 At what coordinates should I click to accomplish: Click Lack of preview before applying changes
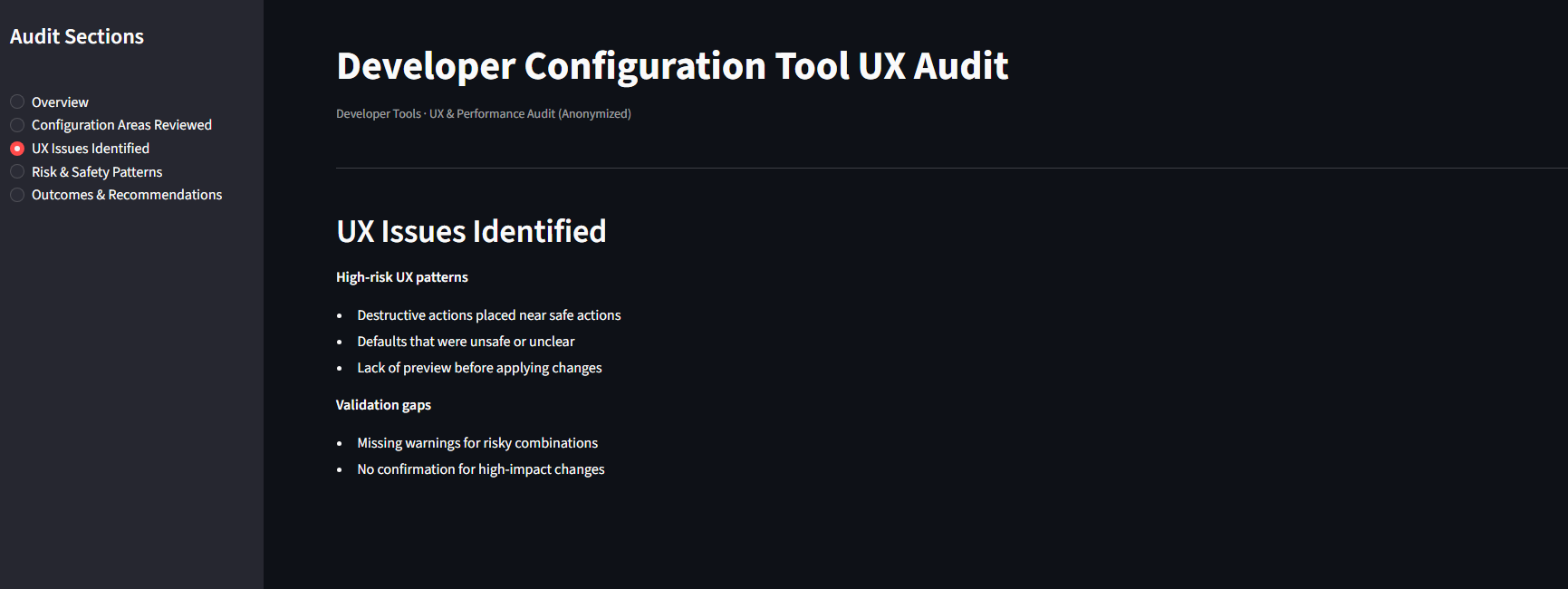click(x=479, y=368)
